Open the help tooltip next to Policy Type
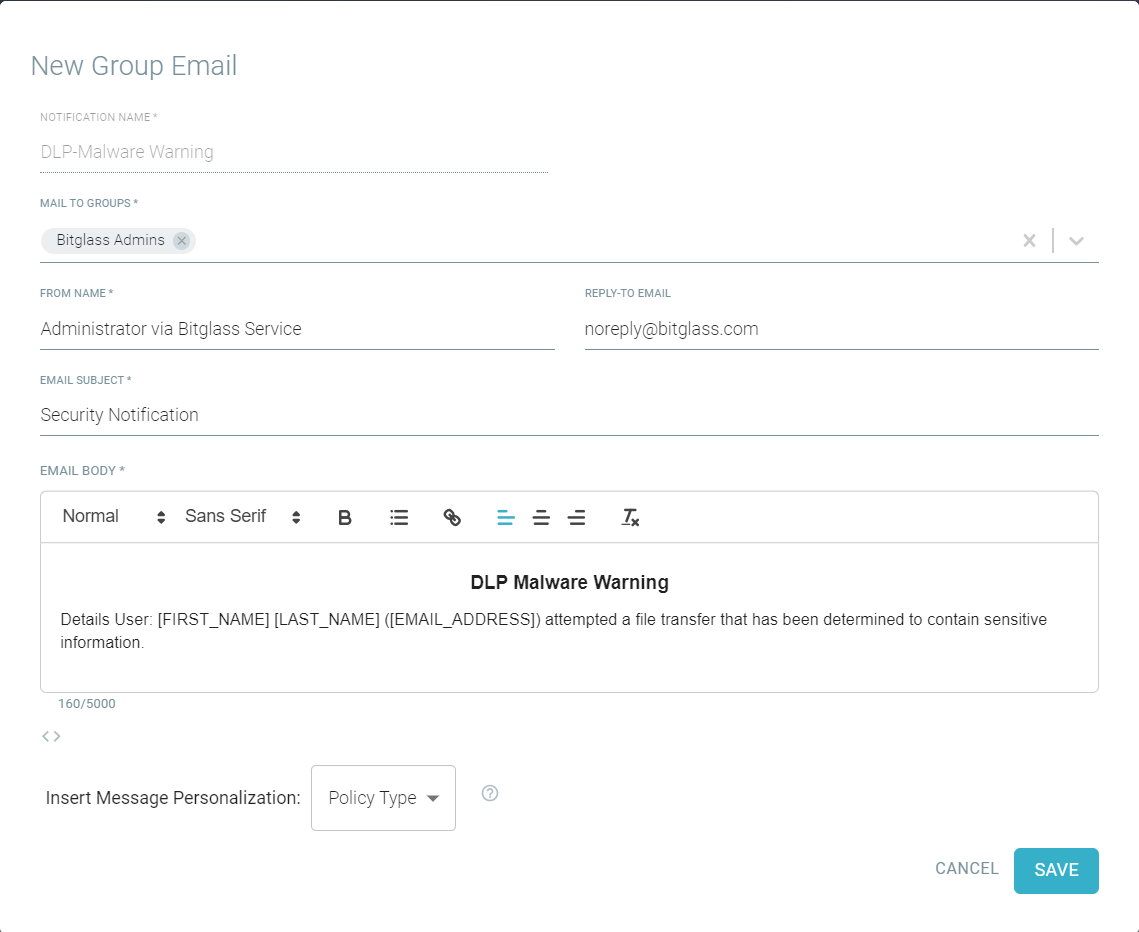 tap(489, 793)
